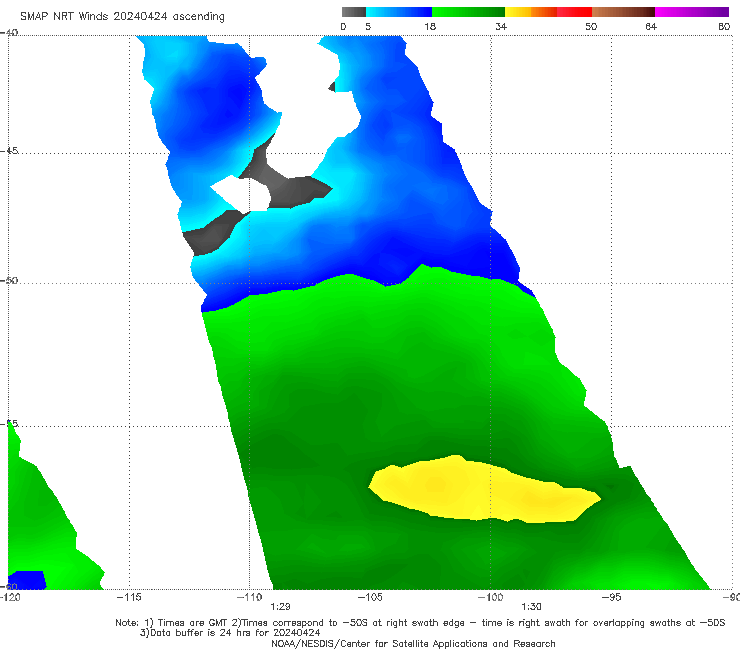The height and width of the screenshot is (650, 740).
Task: Click the longitude label '-115'
Action: 129,597
